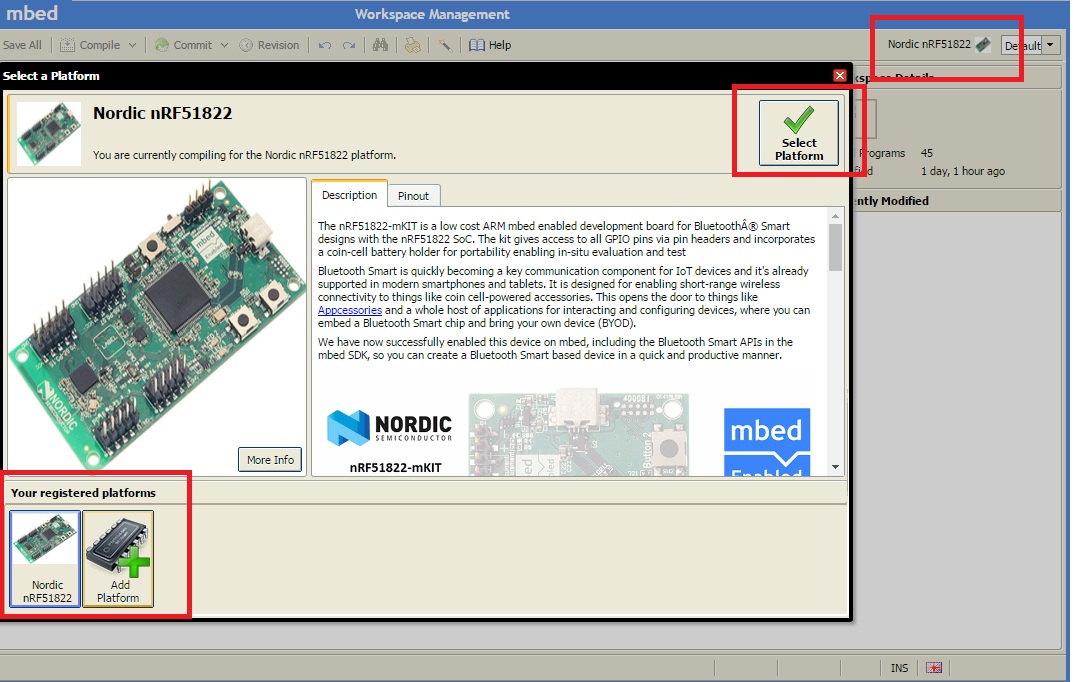Click the More Info button
This screenshot has width=1074, height=682.
click(x=270, y=459)
